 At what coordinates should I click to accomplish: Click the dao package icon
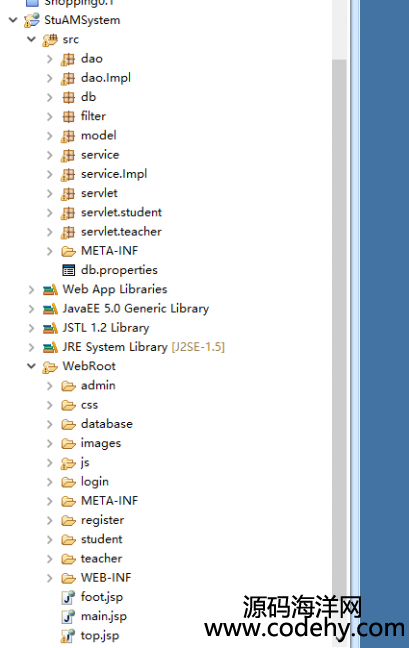tap(68, 59)
